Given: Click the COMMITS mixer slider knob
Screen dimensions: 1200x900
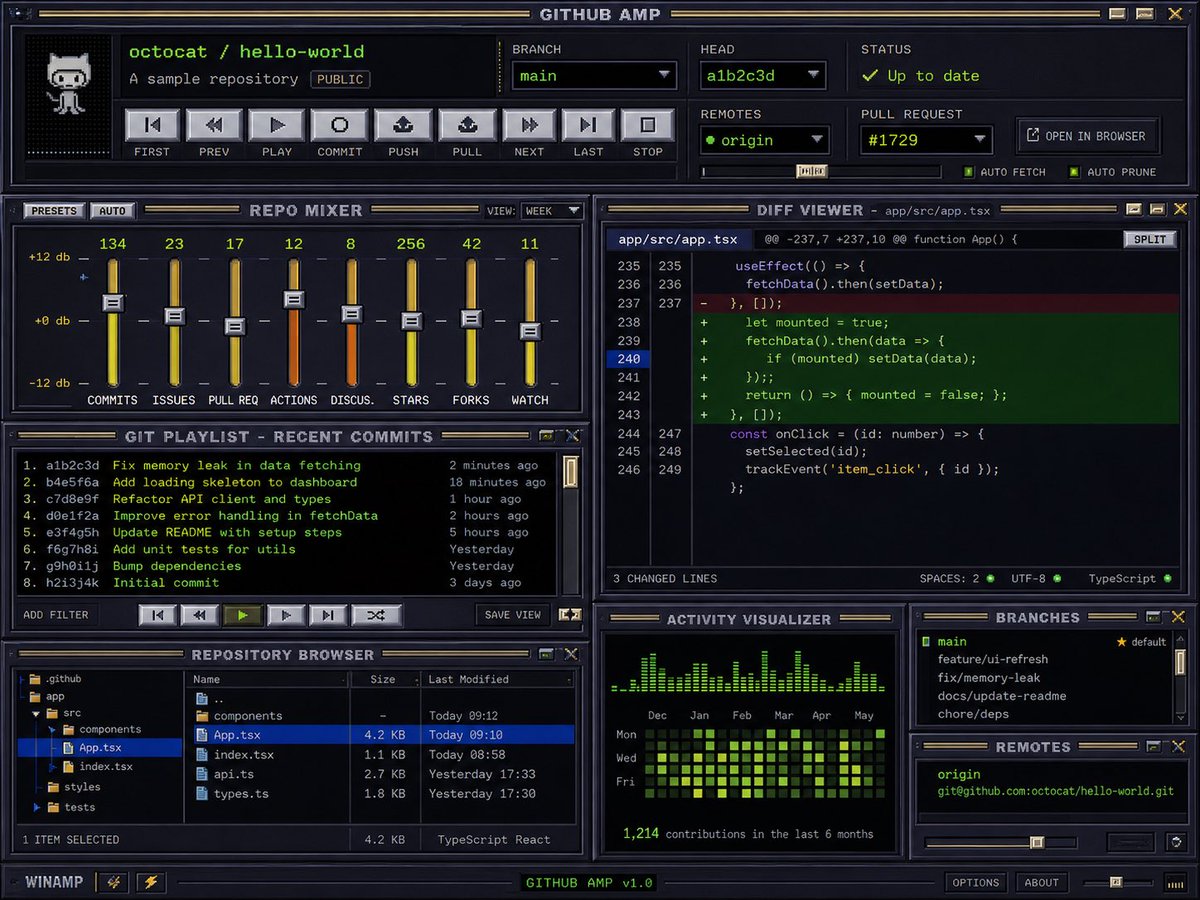Looking at the screenshot, I should tap(113, 302).
